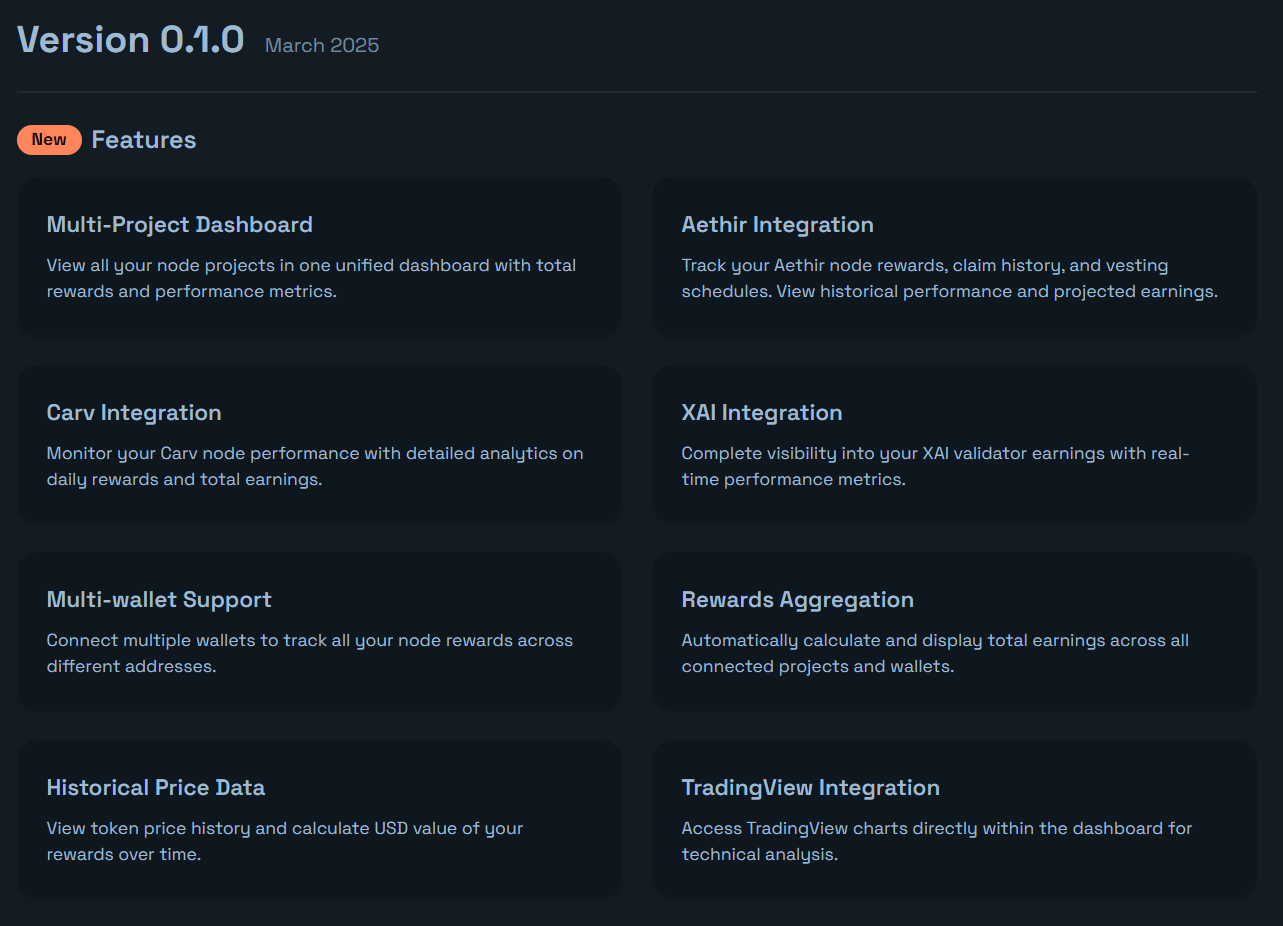Click the Multi-wallet Support card title
This screenshot has width=1283, height=926.
pyautogui.click(x=159, y=600)
